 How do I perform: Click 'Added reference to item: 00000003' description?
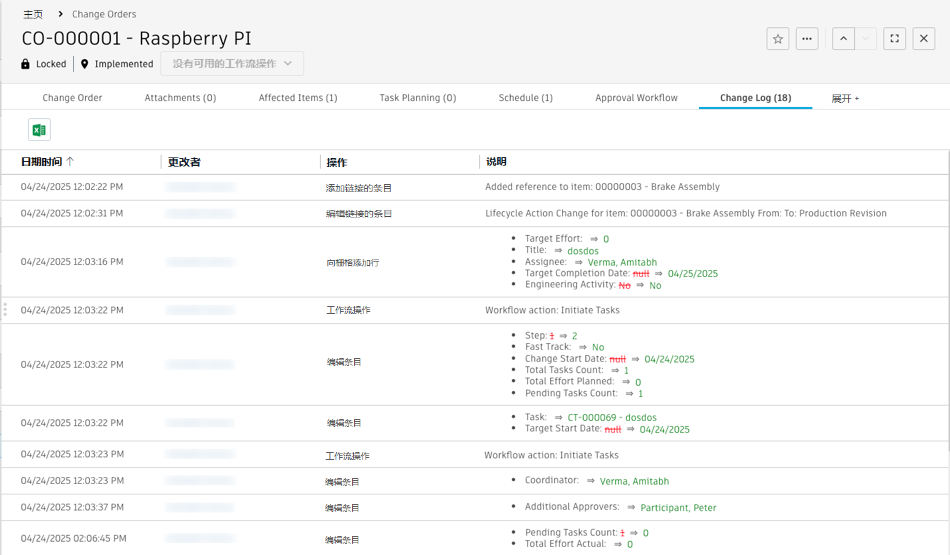pos(602,187)
